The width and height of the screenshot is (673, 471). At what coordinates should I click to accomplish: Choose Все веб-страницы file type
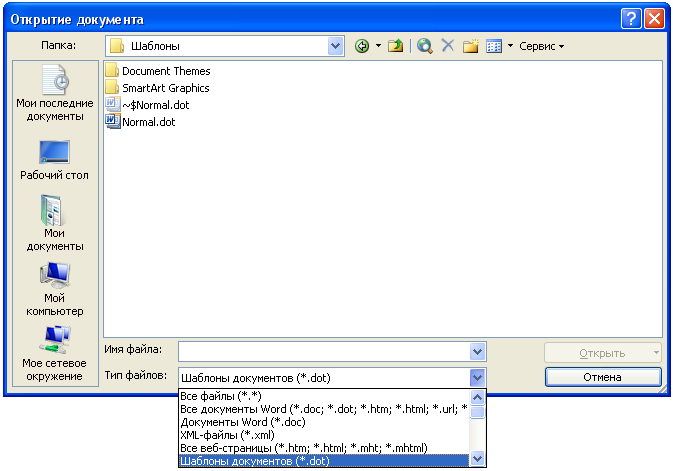[324, 448]
